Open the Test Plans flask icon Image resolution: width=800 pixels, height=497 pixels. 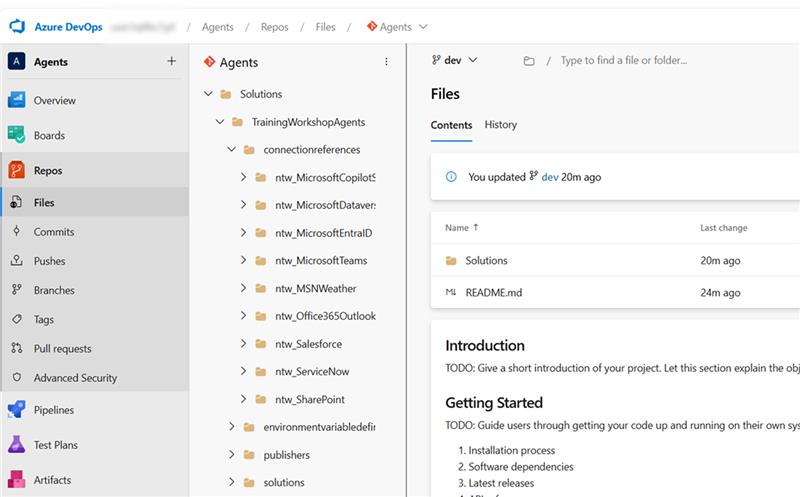coord(16,444)
